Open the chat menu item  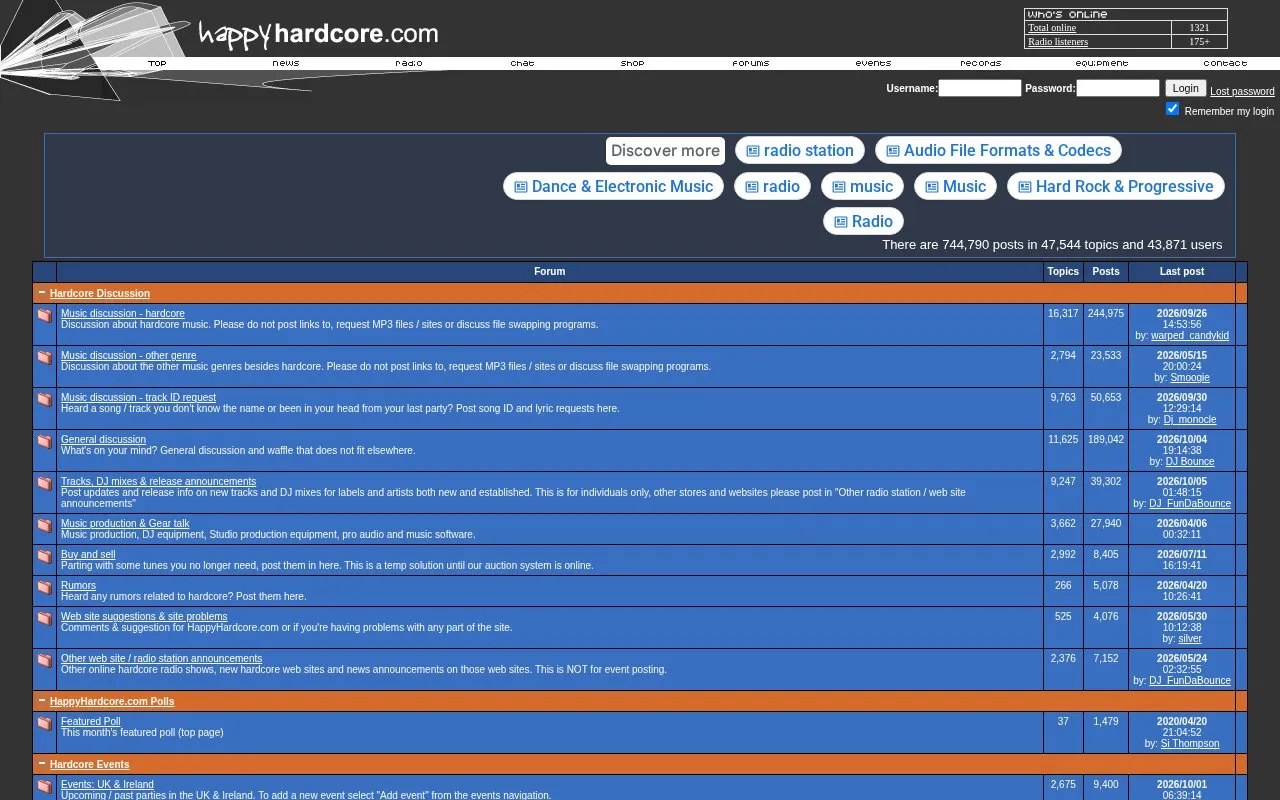[522, 63]
